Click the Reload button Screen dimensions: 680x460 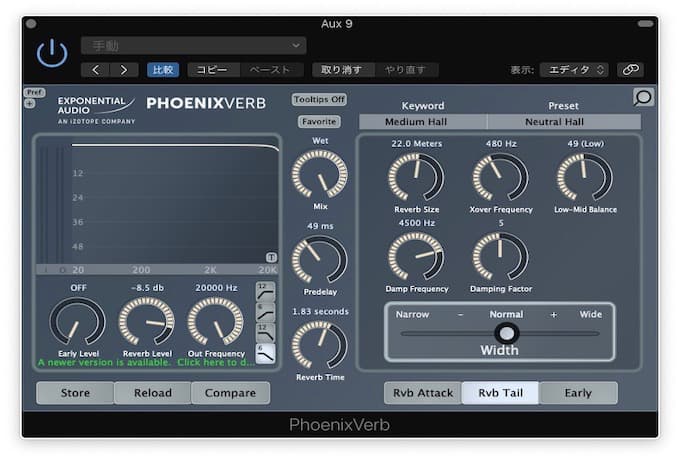pos(153,393)
